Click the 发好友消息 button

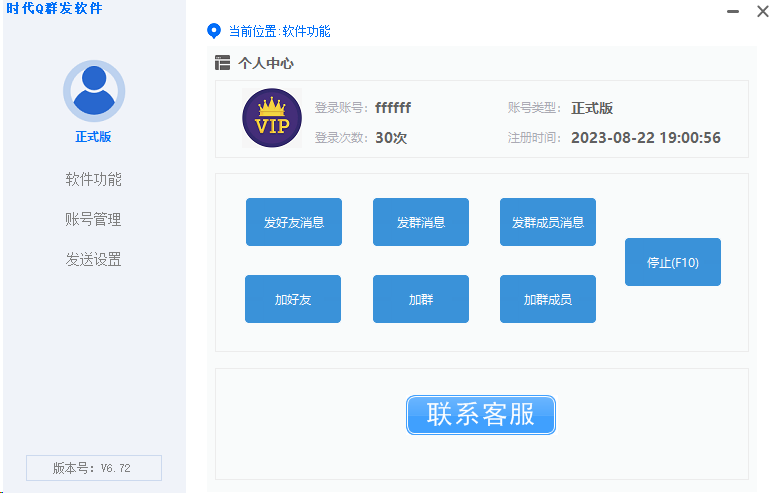tap(293, 222)
